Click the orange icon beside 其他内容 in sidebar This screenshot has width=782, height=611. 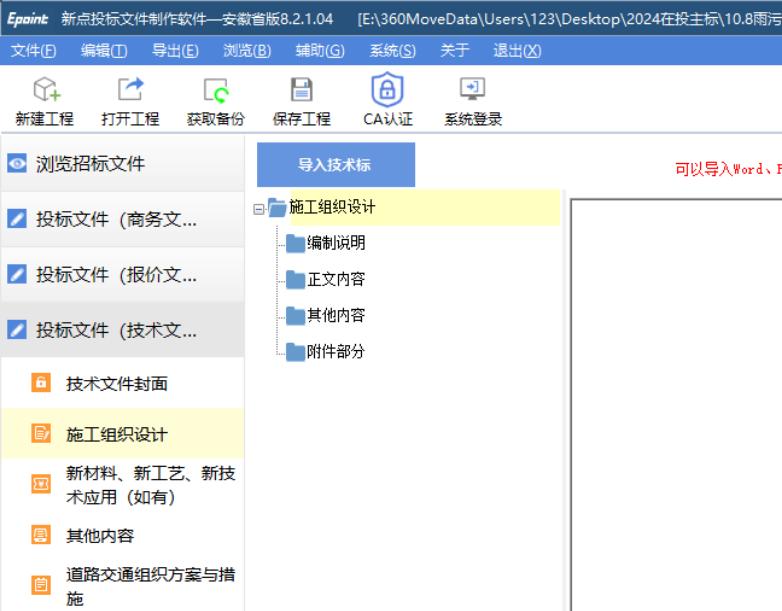[x=41, y=535]
